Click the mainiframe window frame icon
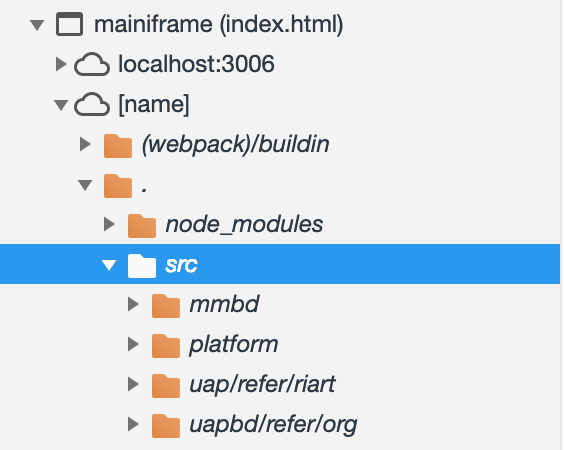This screenshot has height=450, width=564. click(x=69, y=24)
